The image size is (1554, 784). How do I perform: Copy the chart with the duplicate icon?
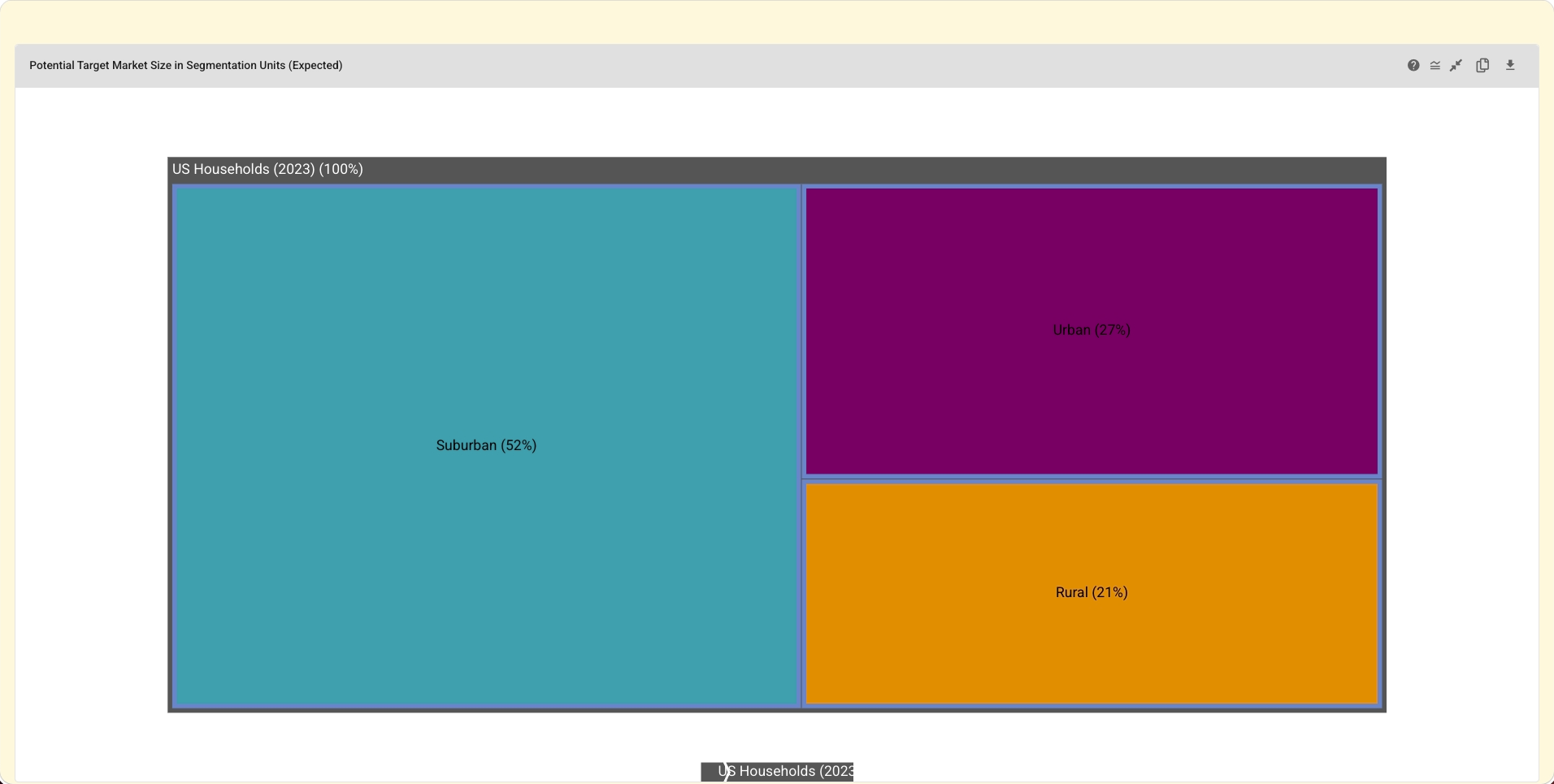[x=1482, y=66]
